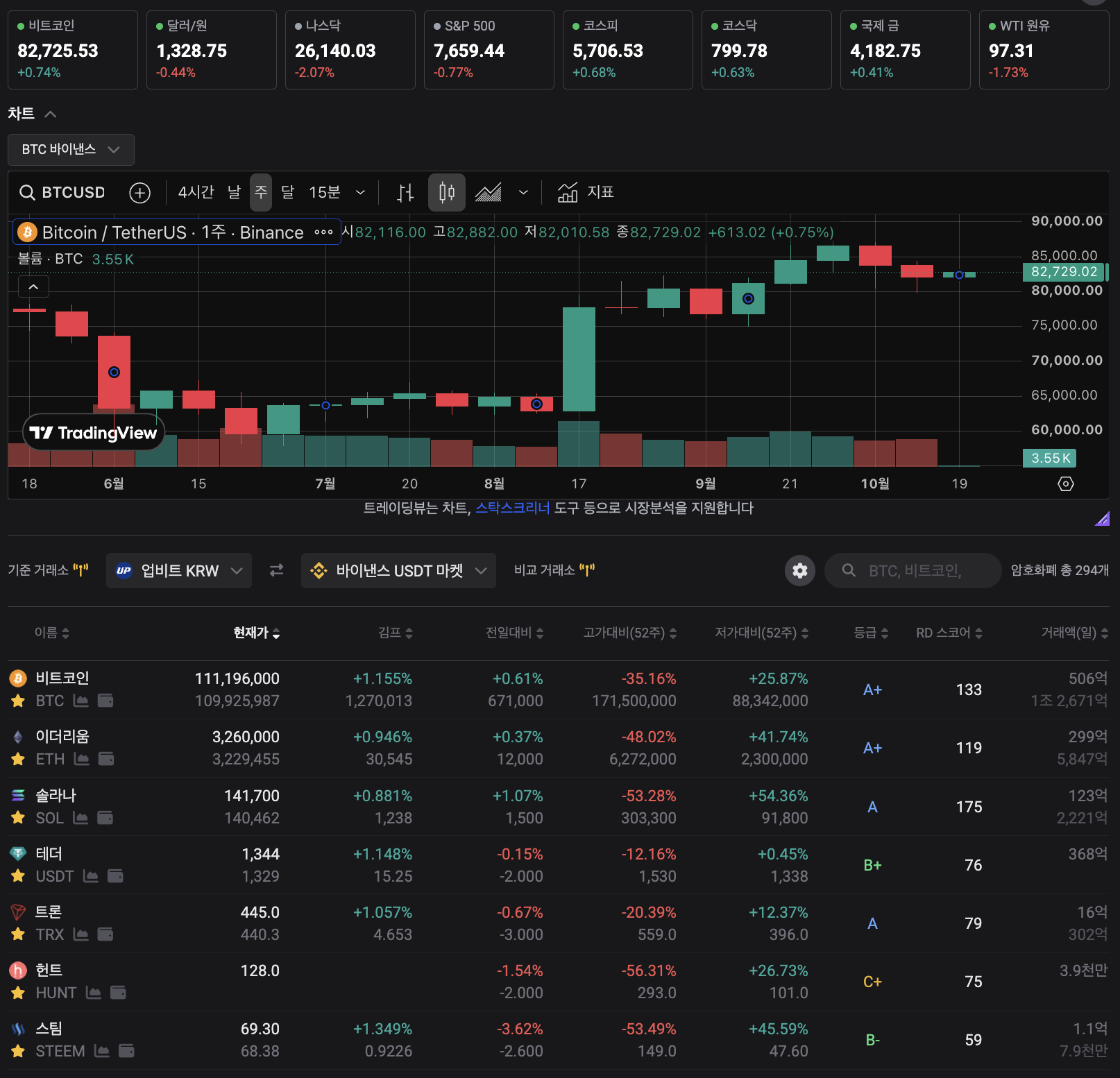Click the coin search input field

click(x=913, y=570)
